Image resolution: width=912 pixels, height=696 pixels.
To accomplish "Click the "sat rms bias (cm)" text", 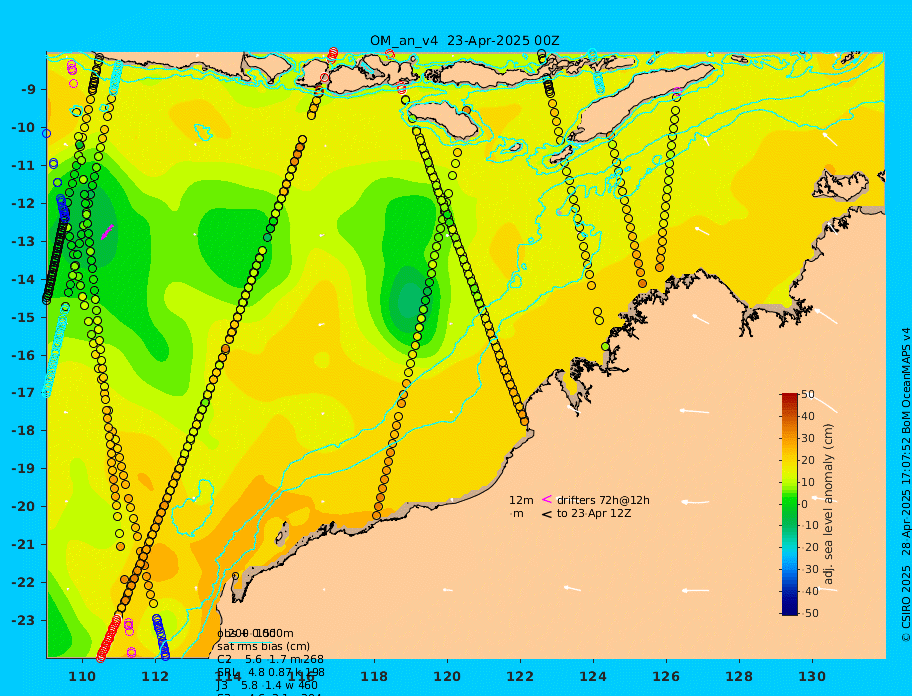I will pos(263,646).
